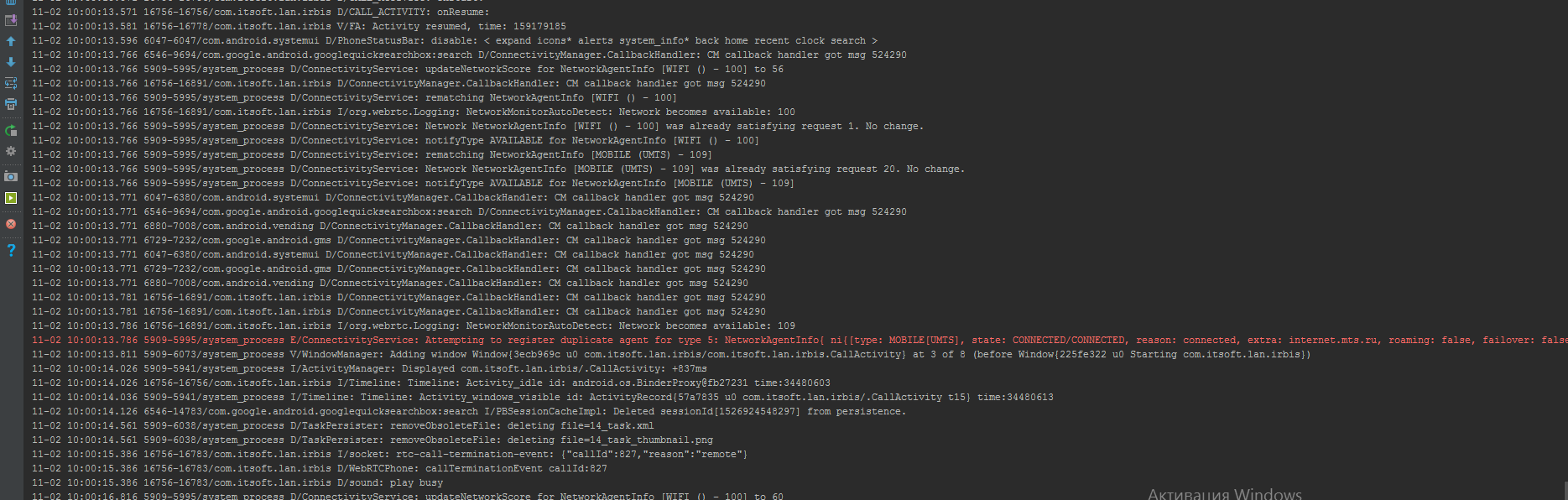Terminate the application with red stop icon
This screenshot has height=500, width=1568.
point(11,224)
